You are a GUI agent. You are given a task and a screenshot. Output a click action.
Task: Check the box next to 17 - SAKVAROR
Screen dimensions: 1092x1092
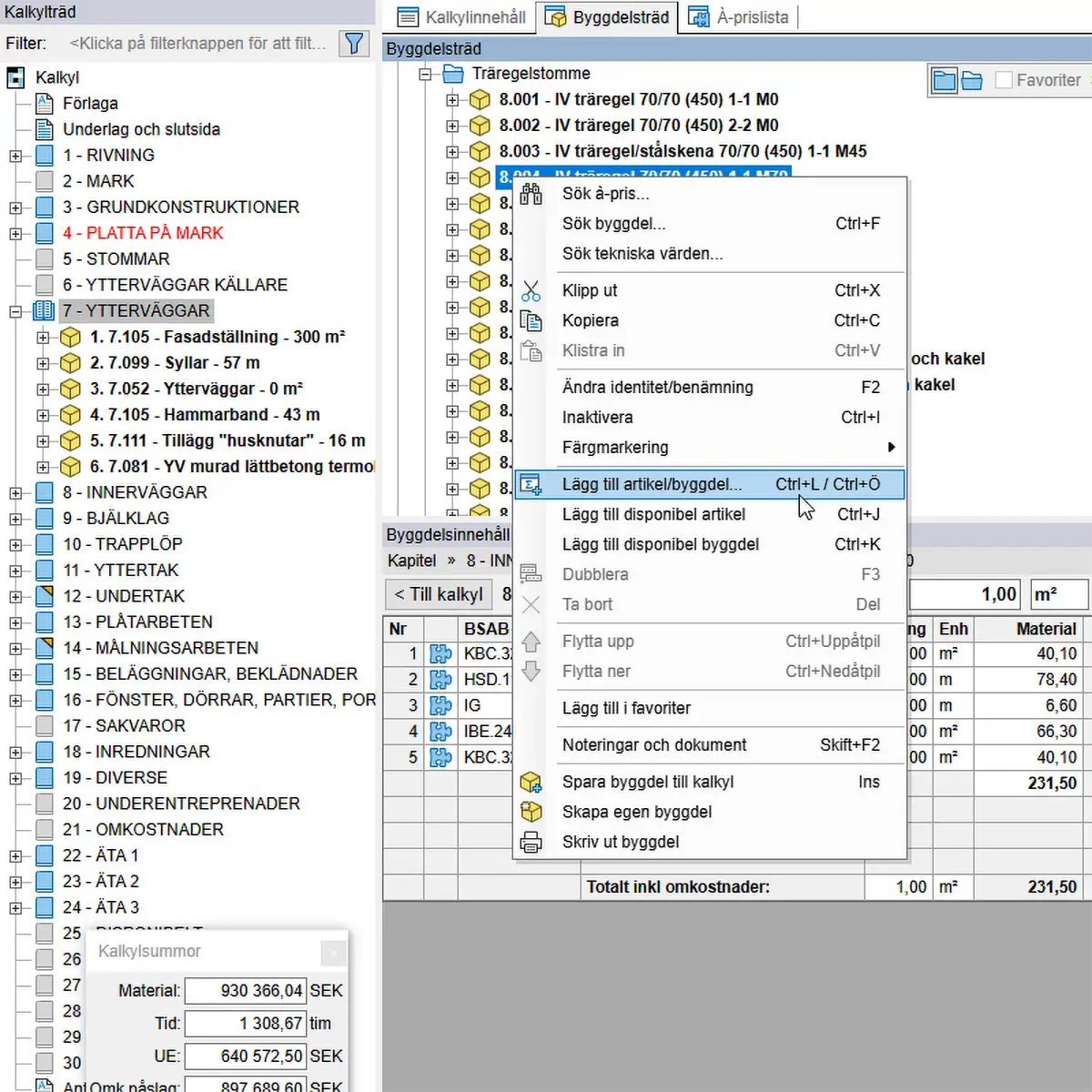point(44,726)
